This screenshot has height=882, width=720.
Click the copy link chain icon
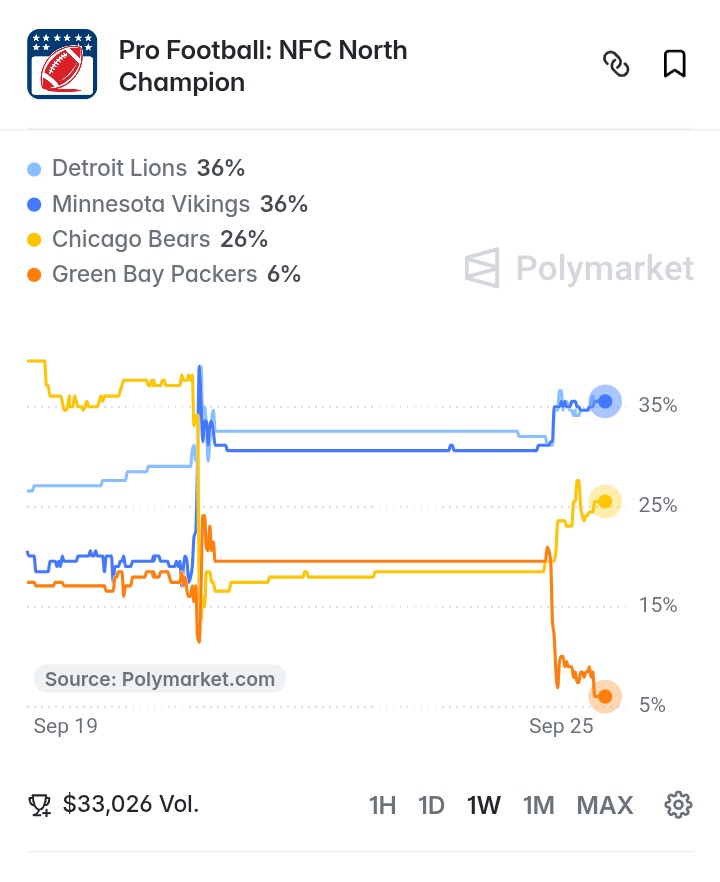pos(616,64)
